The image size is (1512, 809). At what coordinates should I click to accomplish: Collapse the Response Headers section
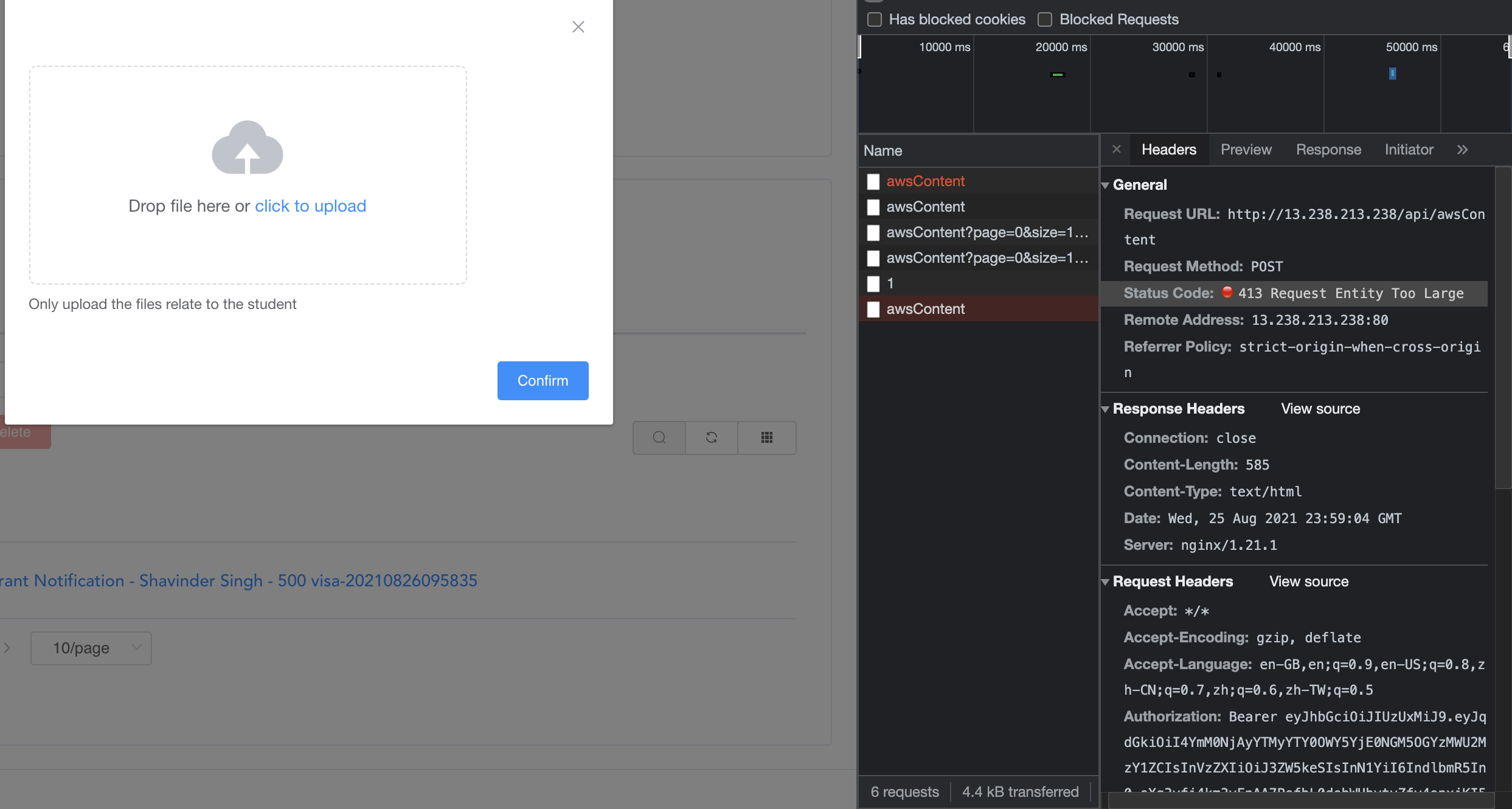pyautogui.click(x=1106, y=409)
